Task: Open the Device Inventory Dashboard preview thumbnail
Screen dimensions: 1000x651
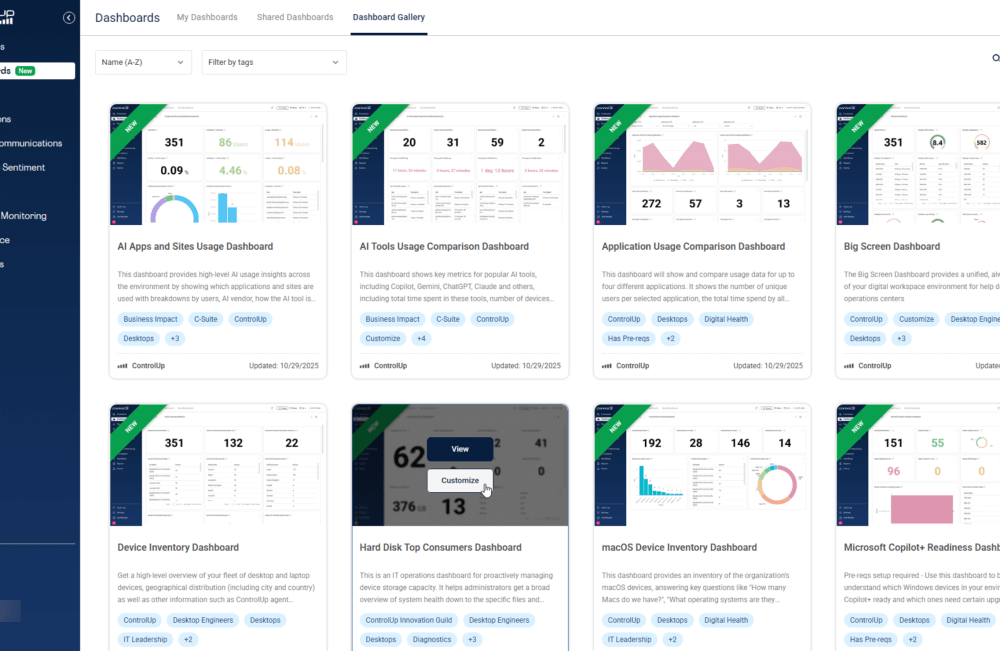Action: pos(216,464)
